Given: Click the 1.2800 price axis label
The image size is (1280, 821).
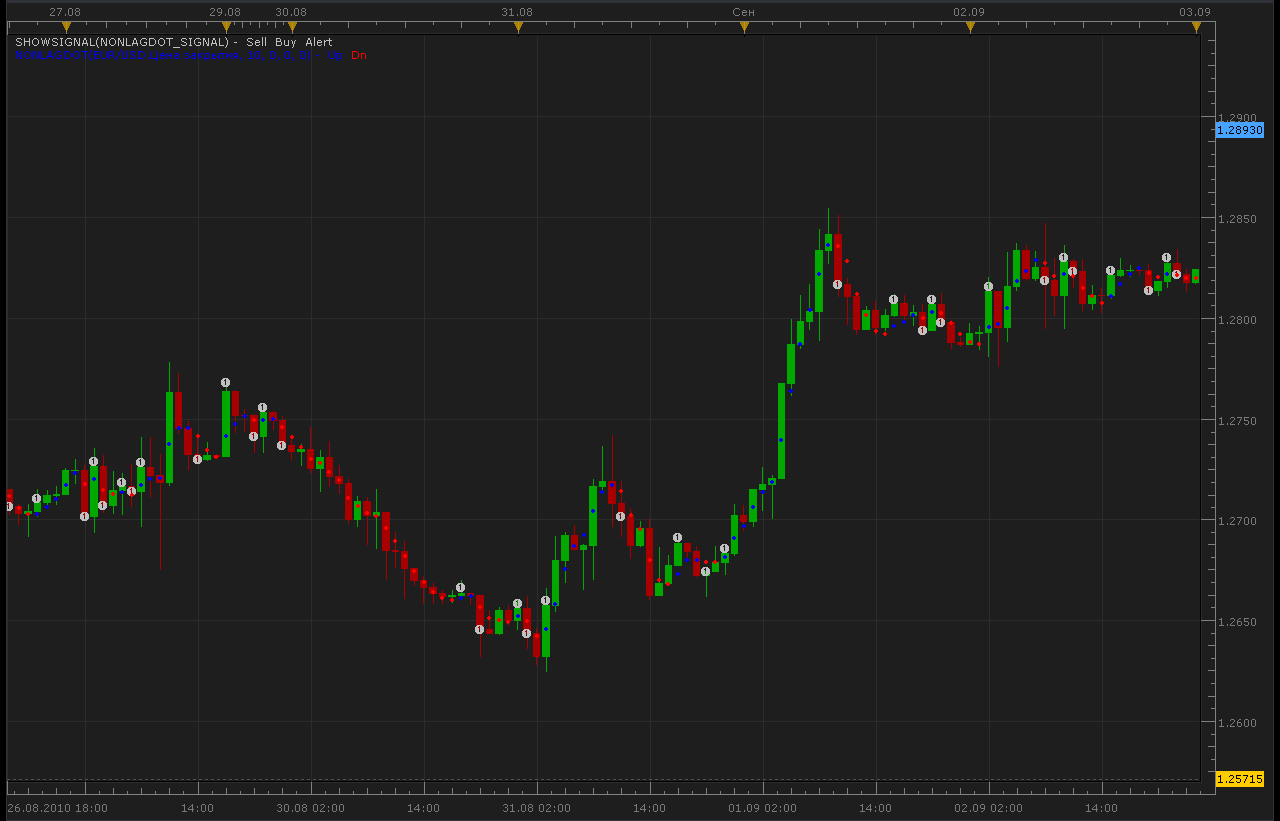Looking at the screenshot, I should 1238,319.
